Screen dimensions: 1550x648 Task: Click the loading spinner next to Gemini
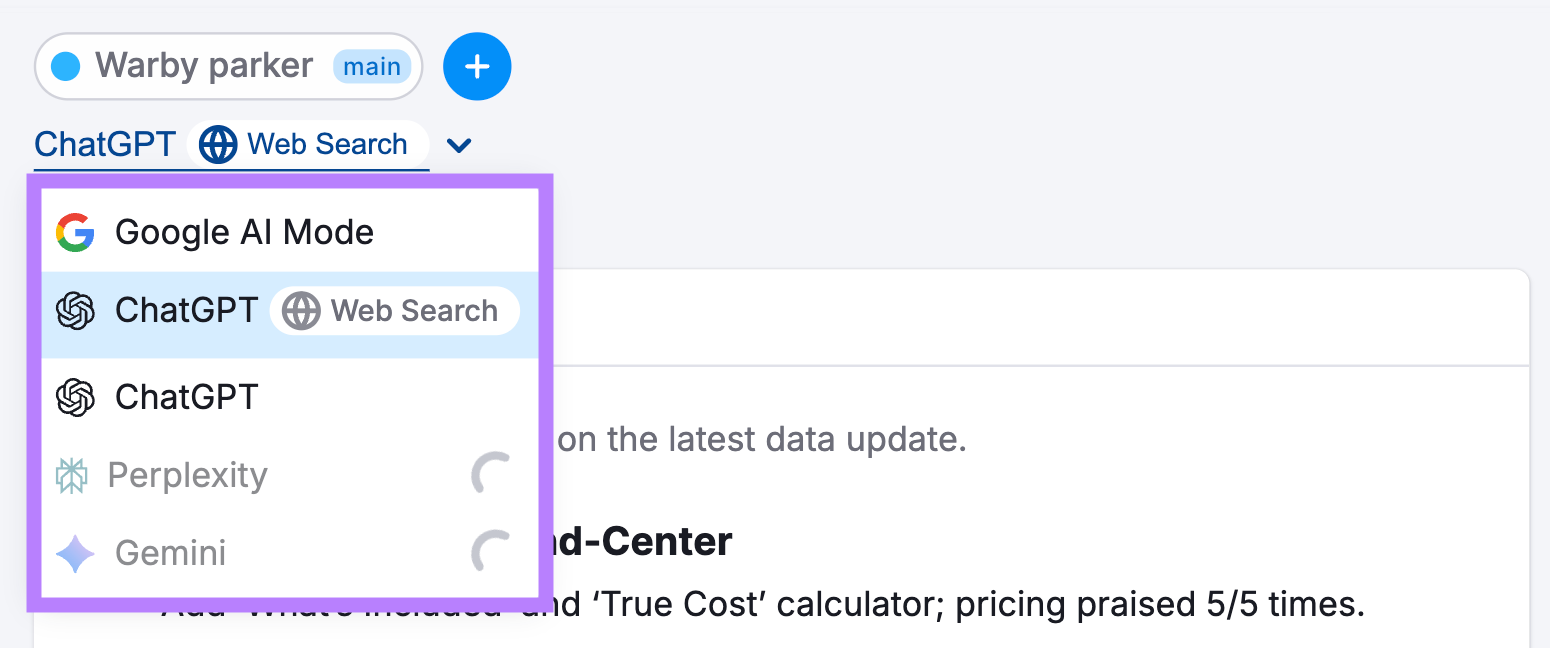(x=491, y=553)
